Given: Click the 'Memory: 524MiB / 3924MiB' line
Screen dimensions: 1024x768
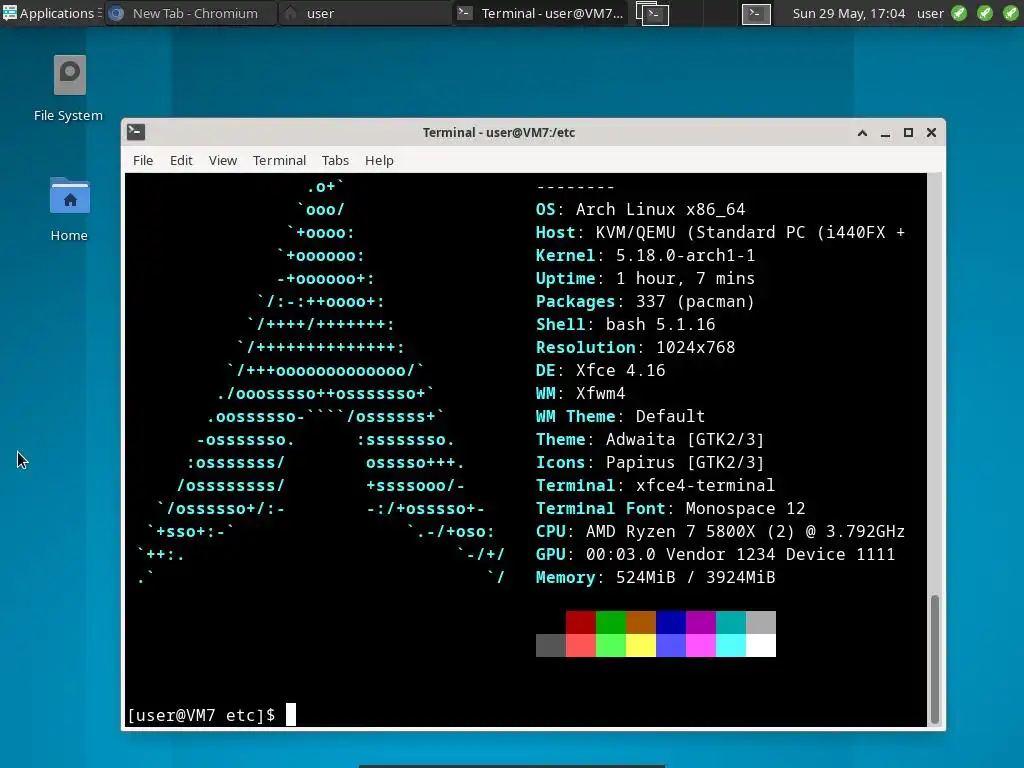Looking at the screenshot, I should point(656,577).
